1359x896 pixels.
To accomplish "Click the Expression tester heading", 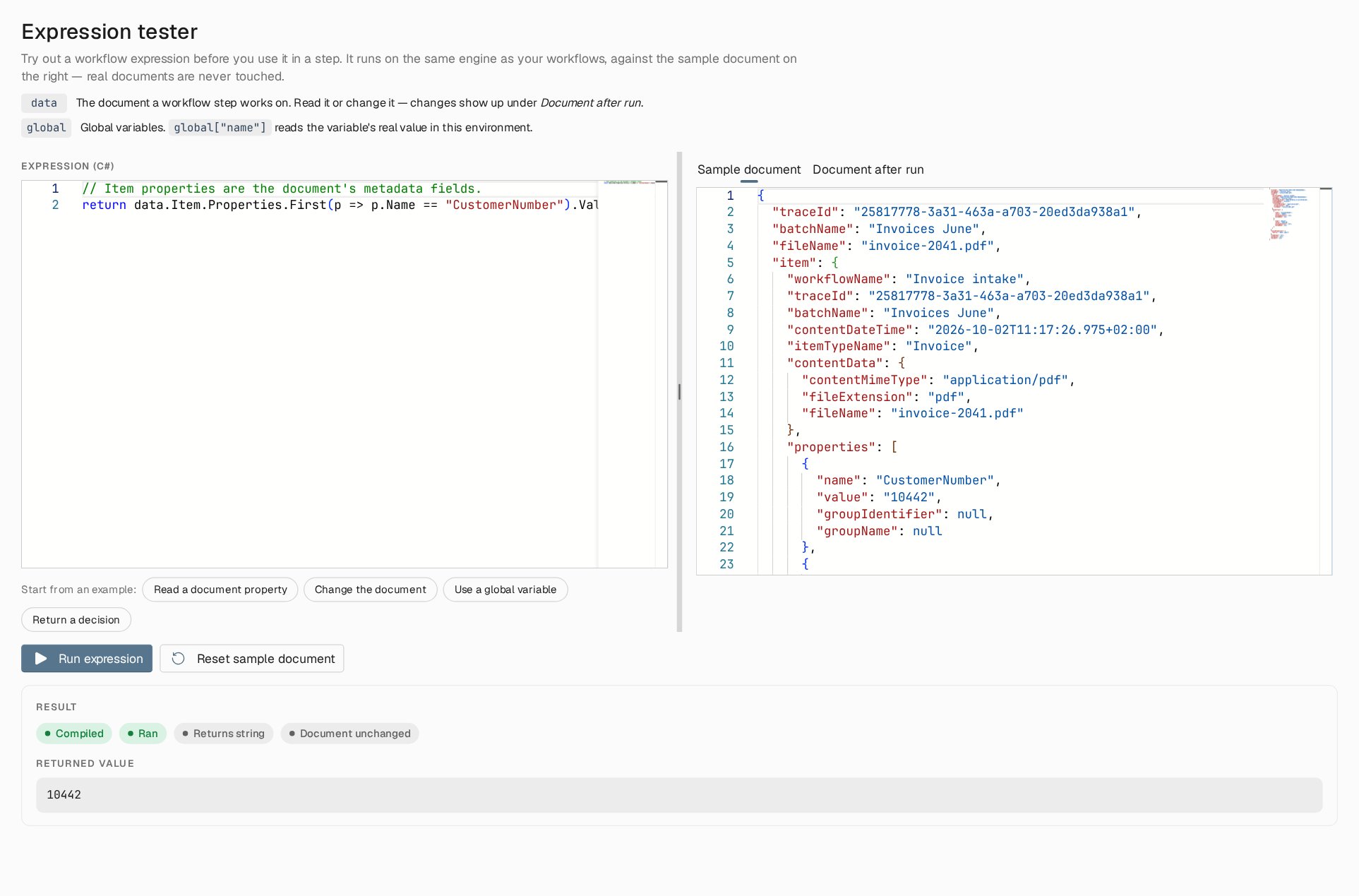I will tap(109, 32).
